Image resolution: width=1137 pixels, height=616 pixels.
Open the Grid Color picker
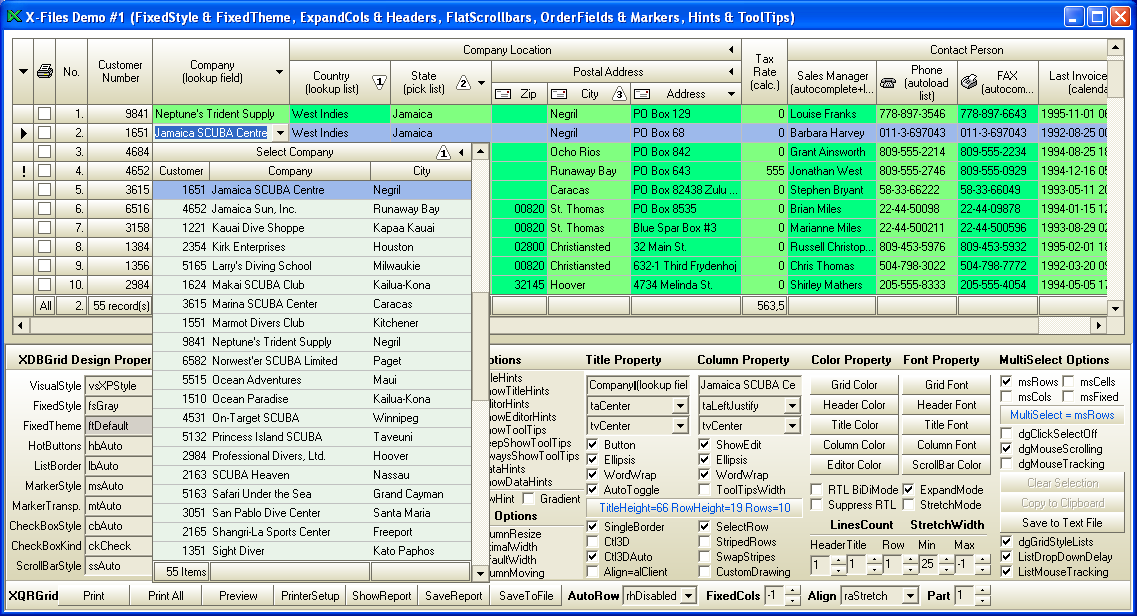[x=854, y=385]
